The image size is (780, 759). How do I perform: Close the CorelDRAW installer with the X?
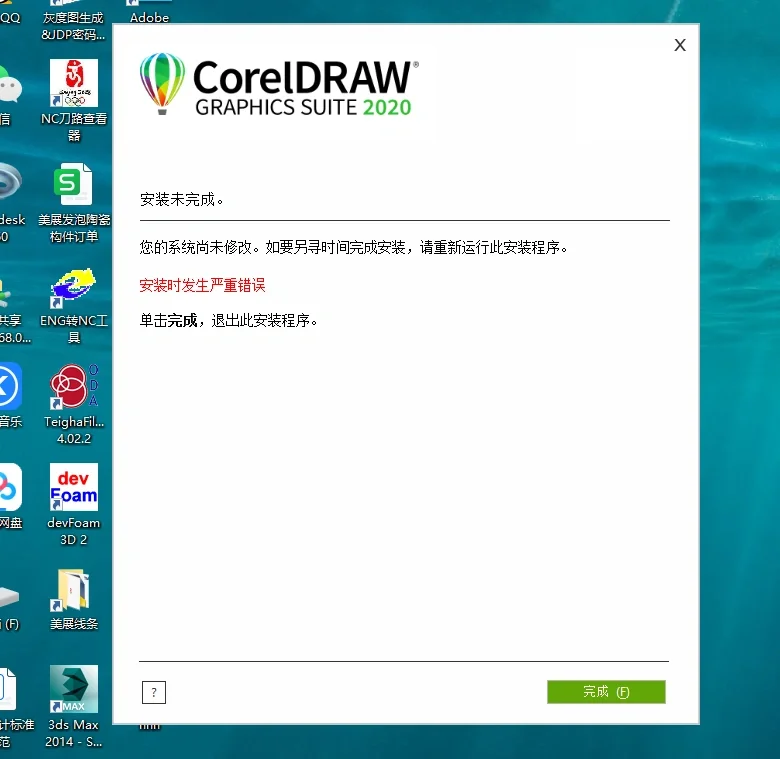pos(680,45)
